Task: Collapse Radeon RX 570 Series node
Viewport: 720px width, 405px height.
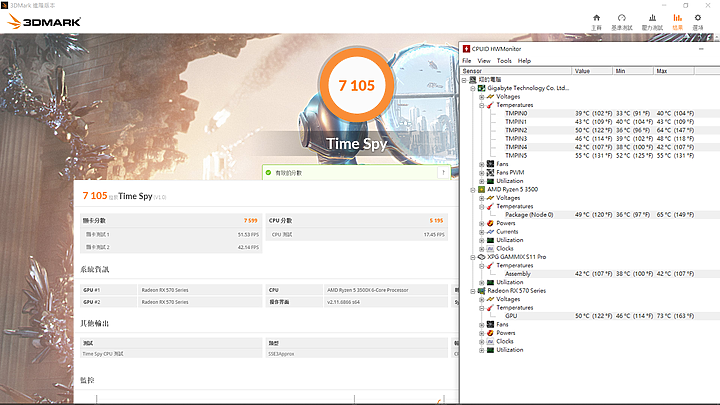Action: coord(473,291)
